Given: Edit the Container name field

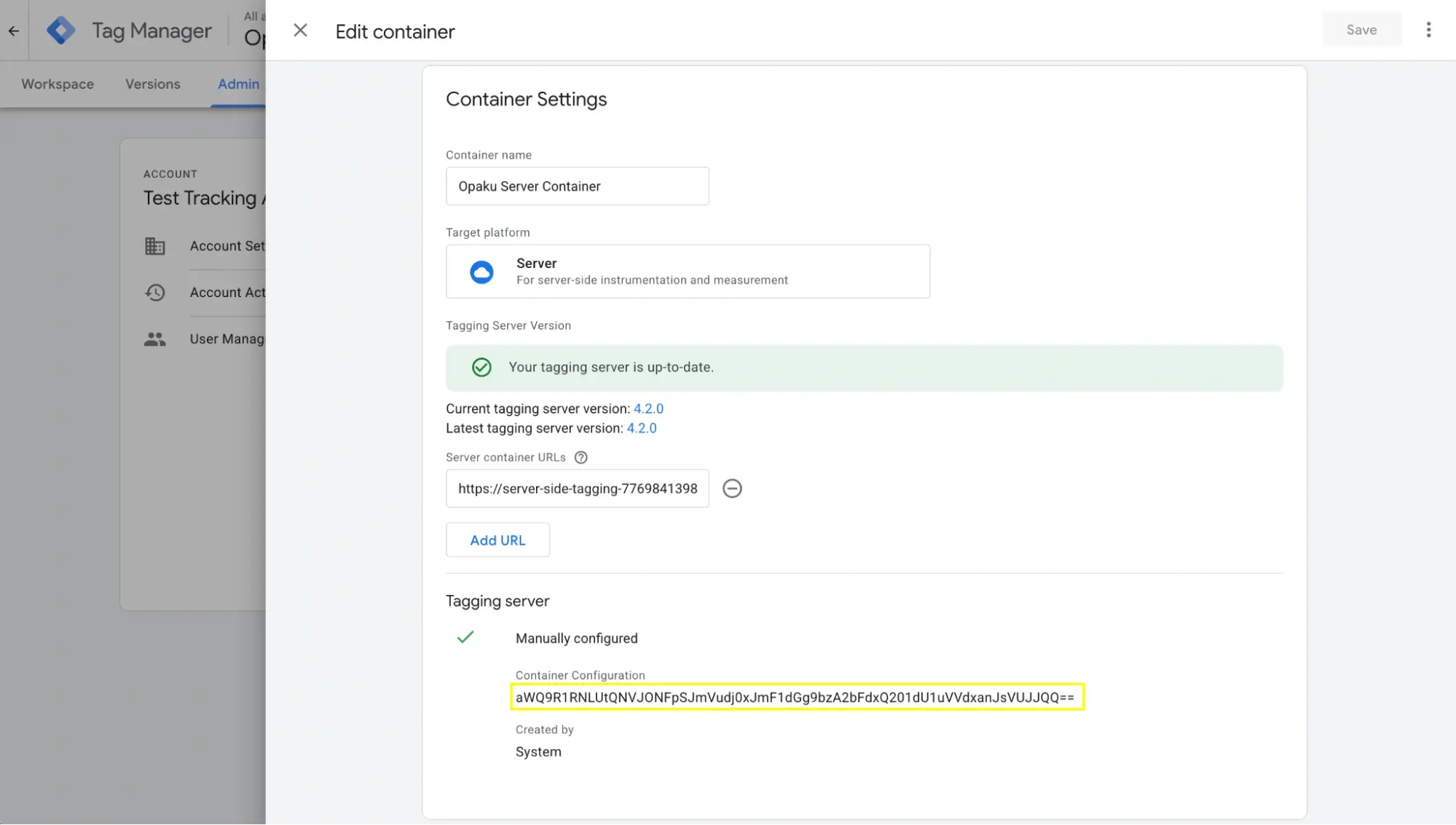Looking at the screenshot, I should point(577,186).
